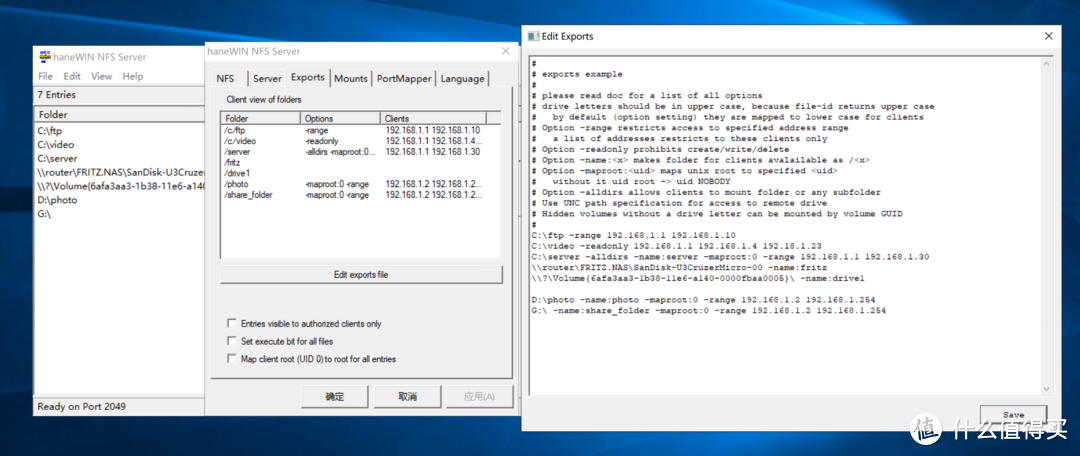Viewport: 1080px width, 456px height.
Task: Switch to the Server tab
Action: point(267,79)
